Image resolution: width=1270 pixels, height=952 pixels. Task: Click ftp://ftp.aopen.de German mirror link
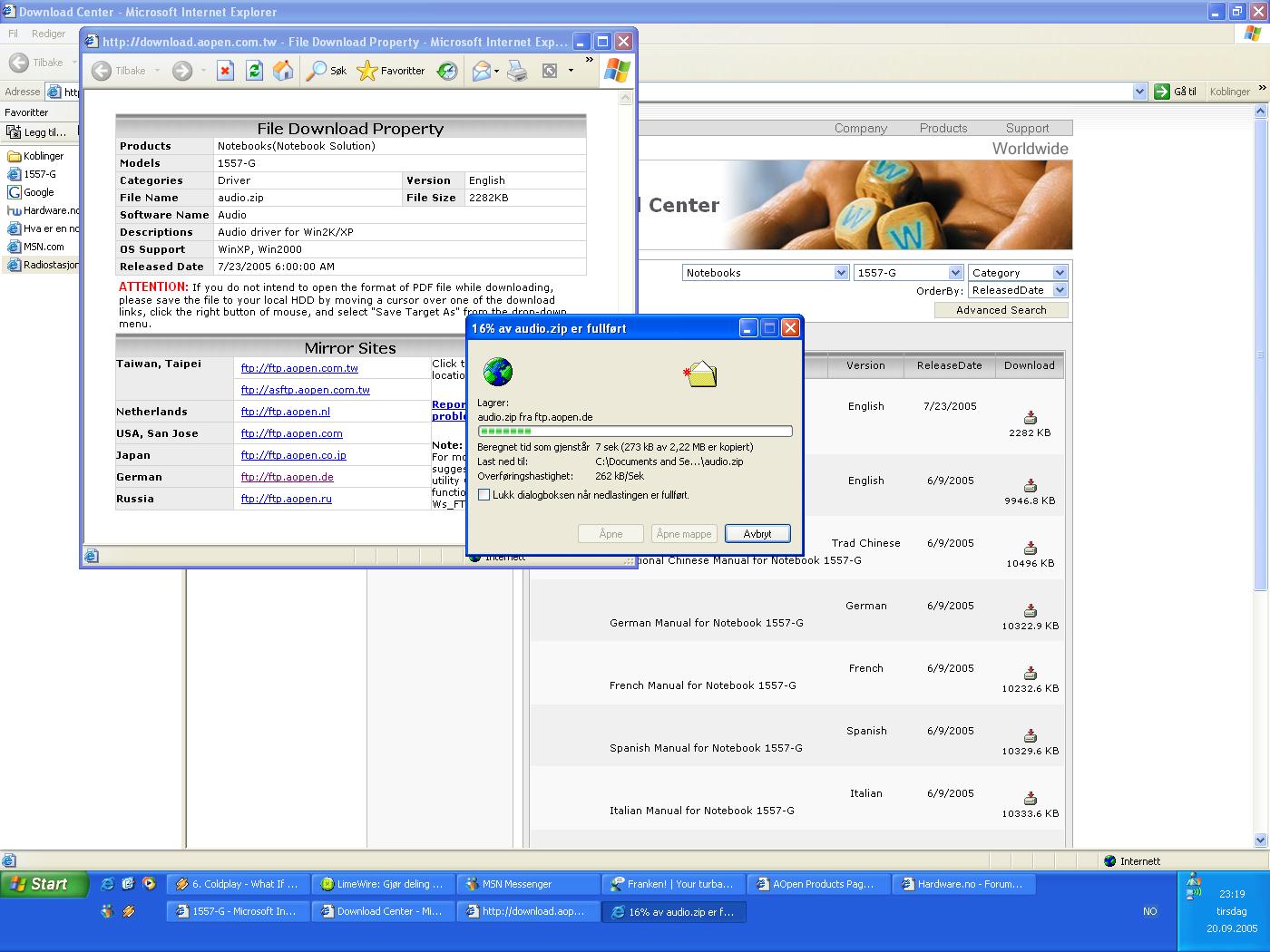[x=287, y=477]
